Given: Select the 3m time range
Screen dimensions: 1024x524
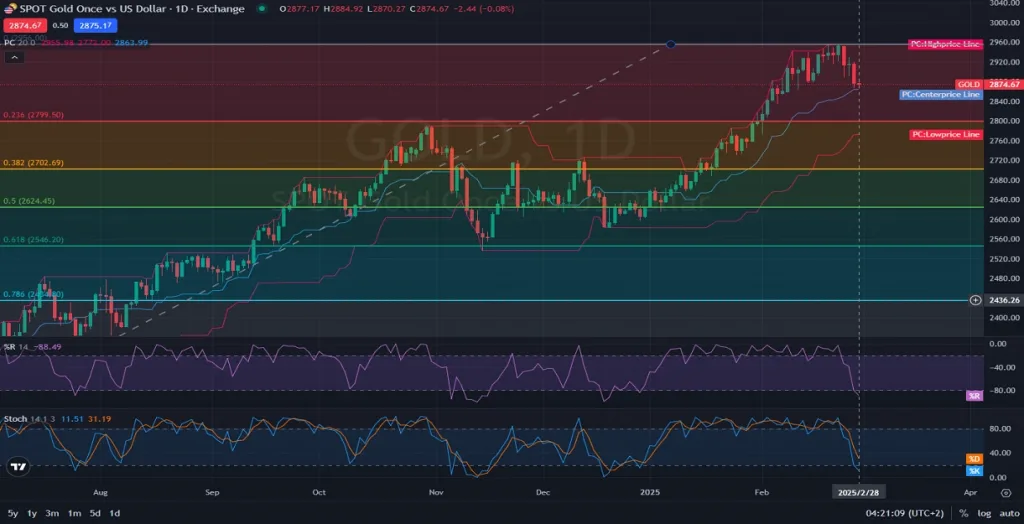Looking at the screenshot, I should coord(52,514).
